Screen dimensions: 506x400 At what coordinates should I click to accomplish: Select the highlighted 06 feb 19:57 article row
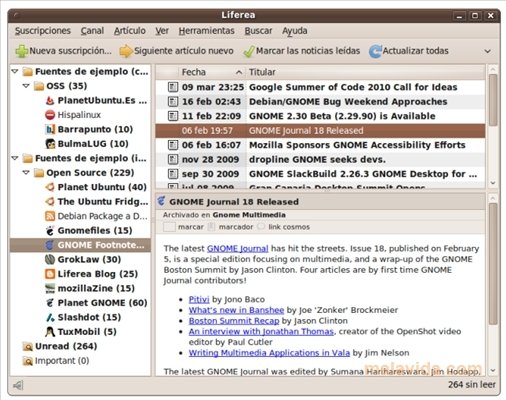320,131
